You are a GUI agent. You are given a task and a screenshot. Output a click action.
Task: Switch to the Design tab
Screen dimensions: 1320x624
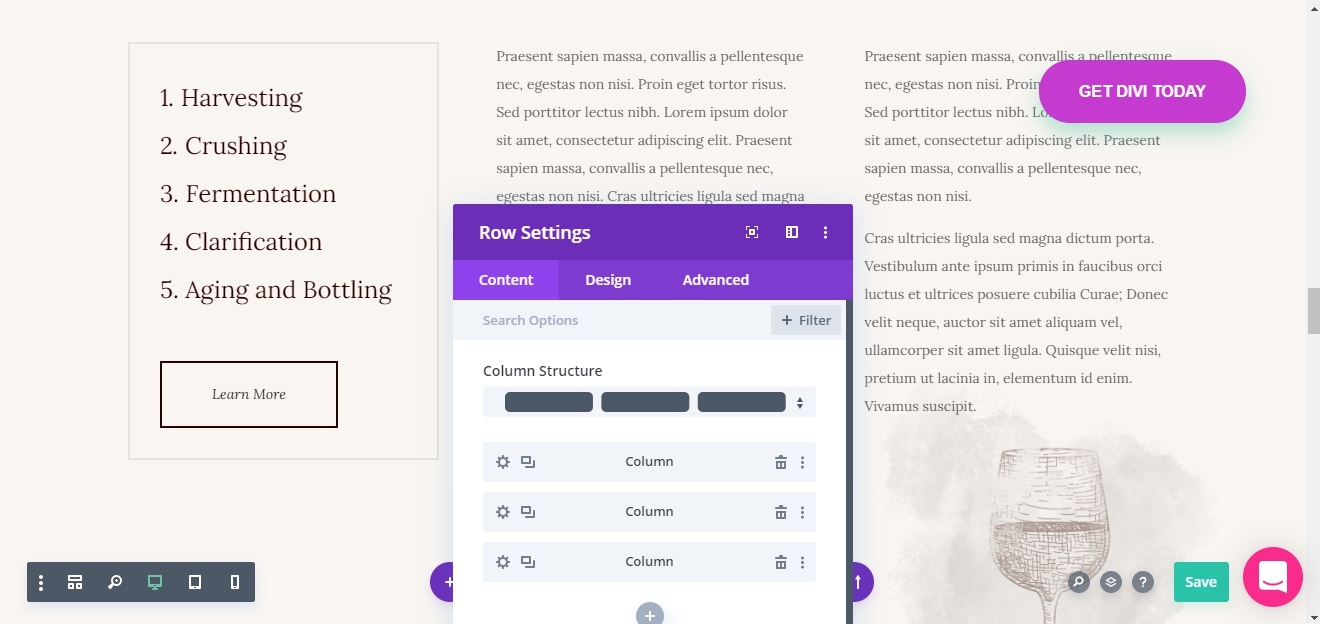[607, 280]
